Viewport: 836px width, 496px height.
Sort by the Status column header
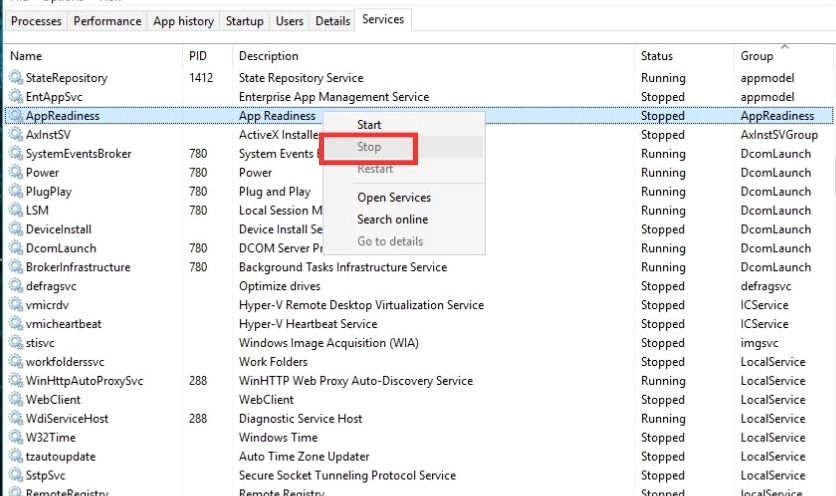point(684,56)
